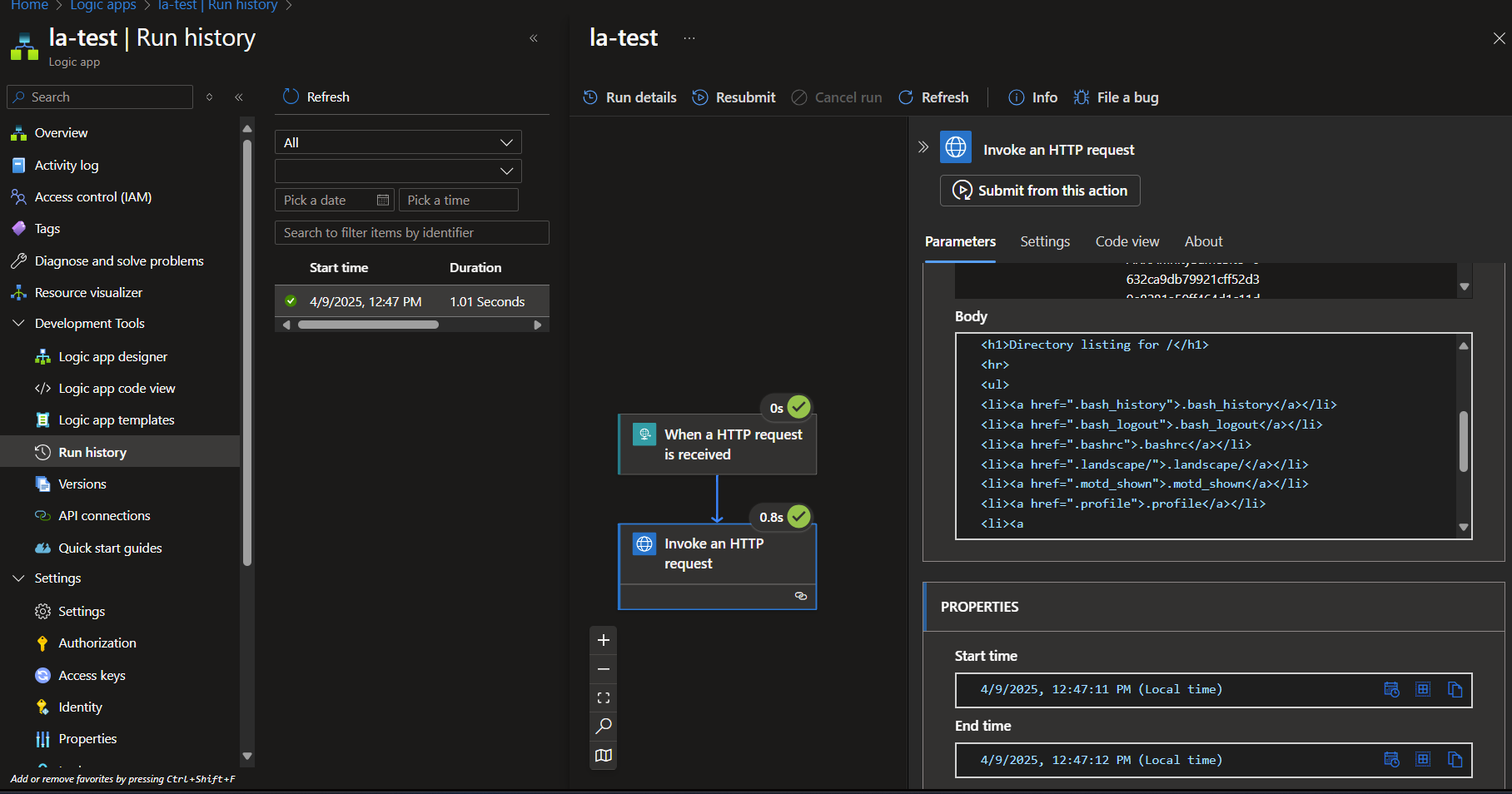
Task: Click Submit from this action button
Action: (1040, 191)
